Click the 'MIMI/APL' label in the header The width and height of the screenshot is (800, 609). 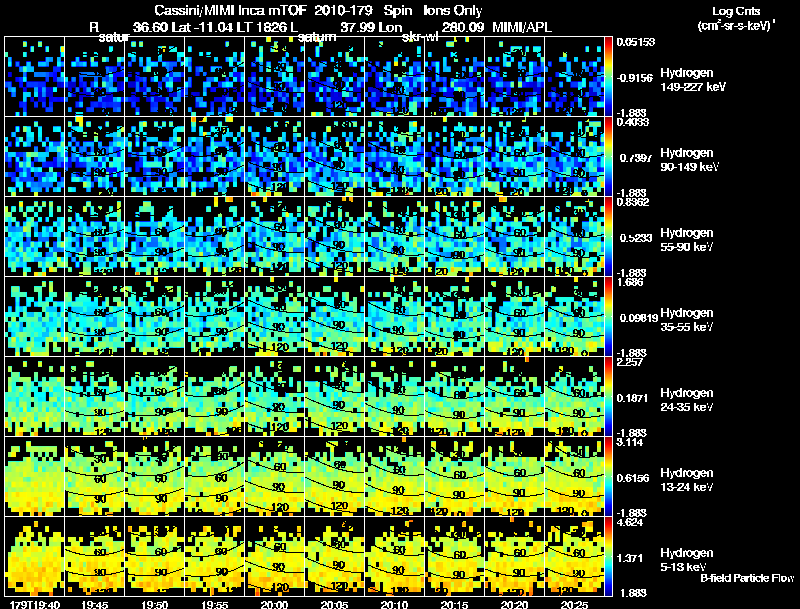pos(522,27)
